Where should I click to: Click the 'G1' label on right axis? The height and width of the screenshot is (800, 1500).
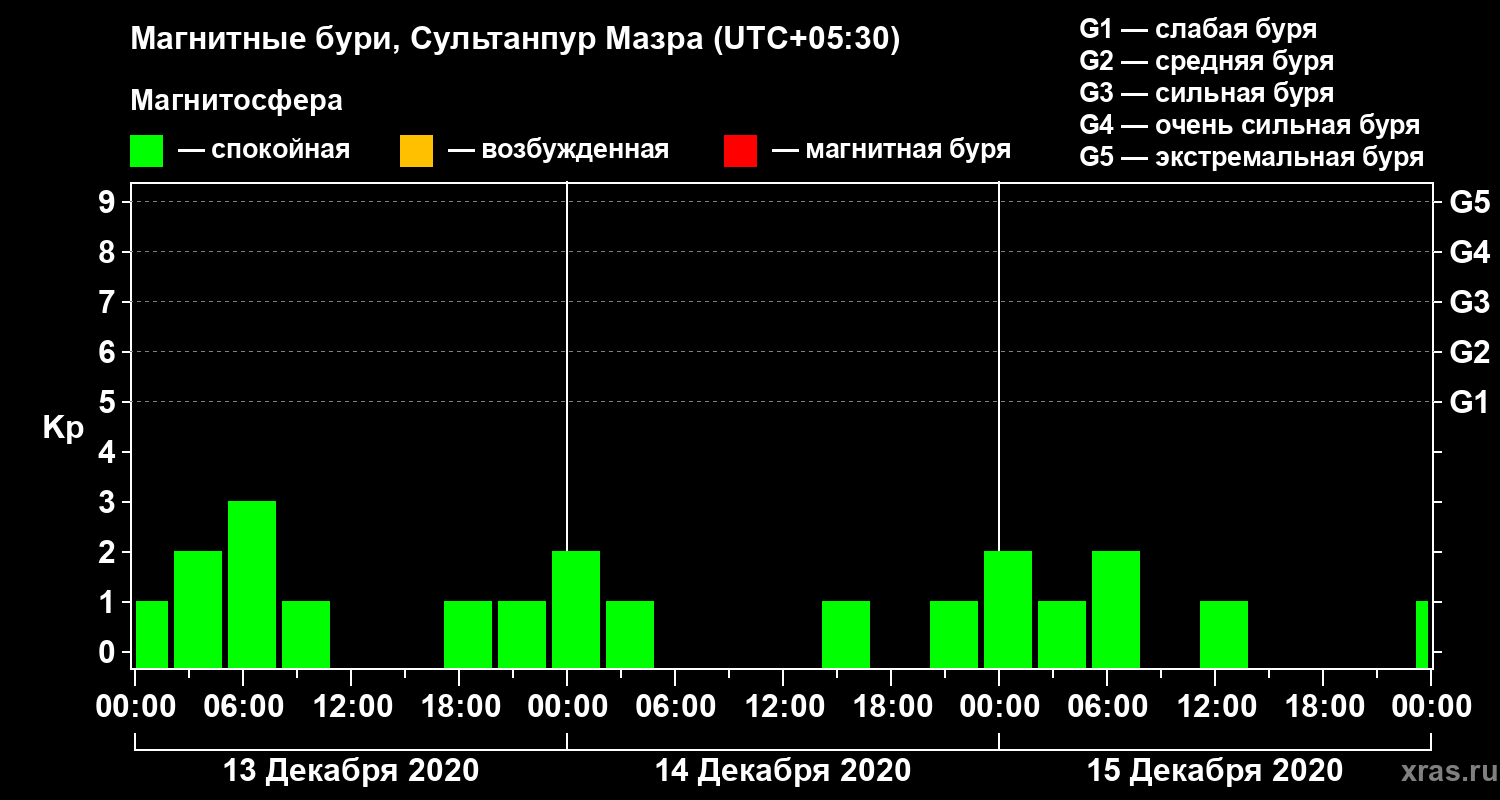point(1469,402)
